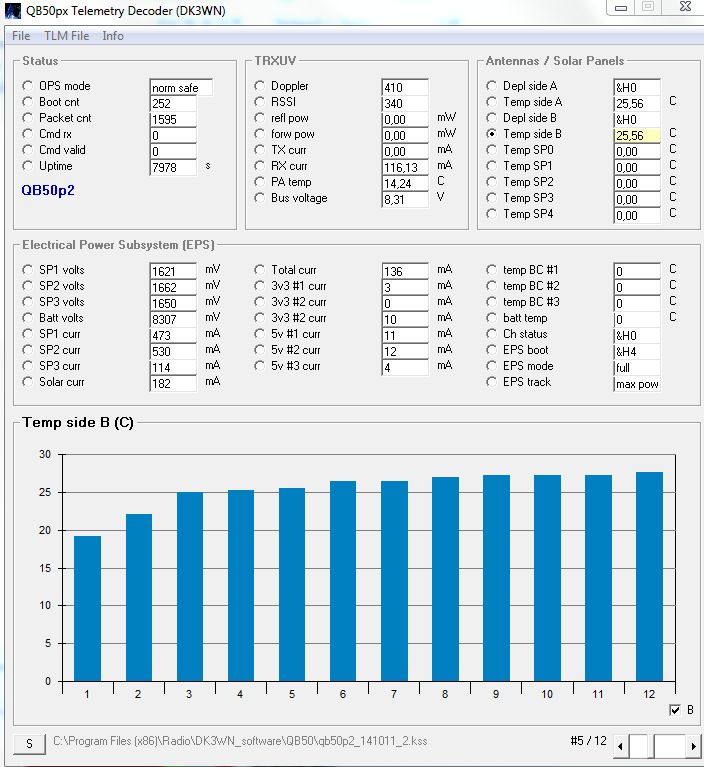Select the OPS mode radio button
This screenshot has height=767, width=704.
pos(27,86)
